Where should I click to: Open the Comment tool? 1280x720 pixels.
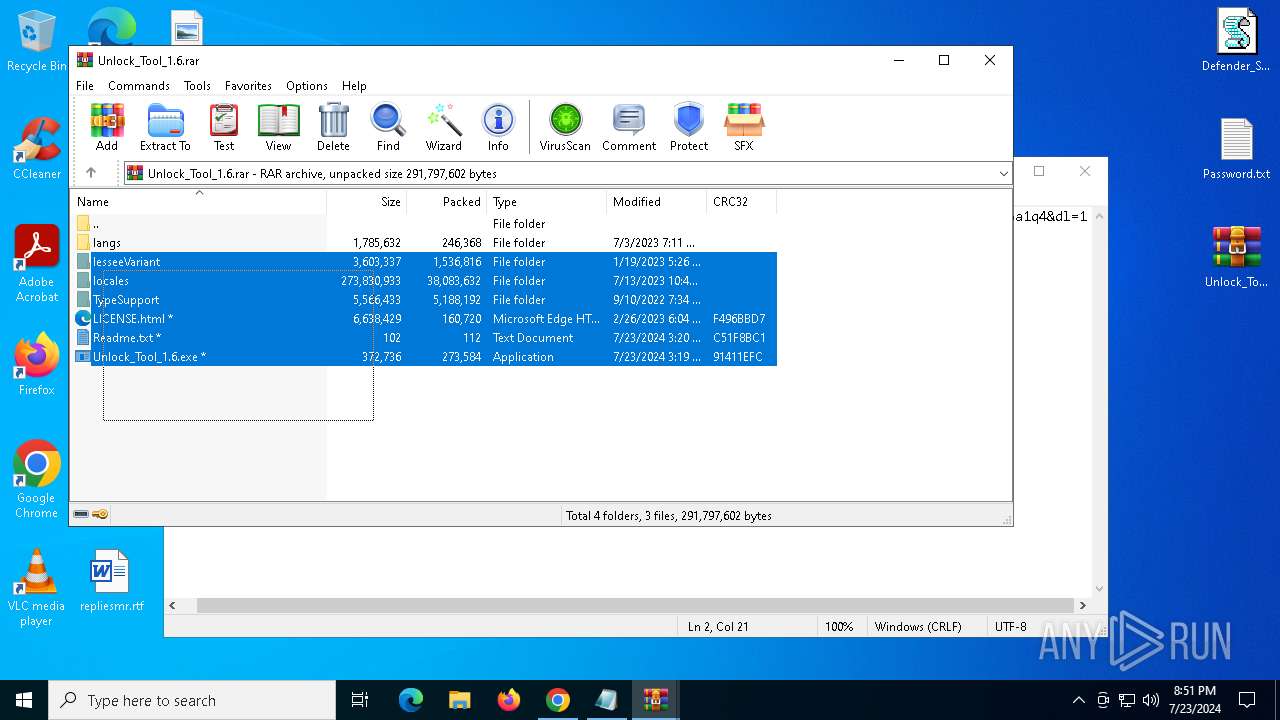(x=629, y=127)
